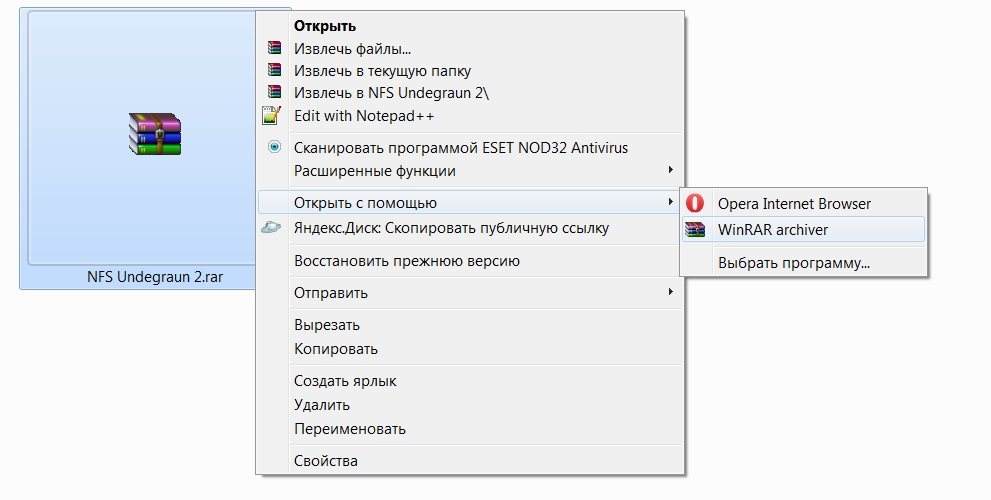
Task: Open with Opera Internet Browser
Action: (803, 204)
